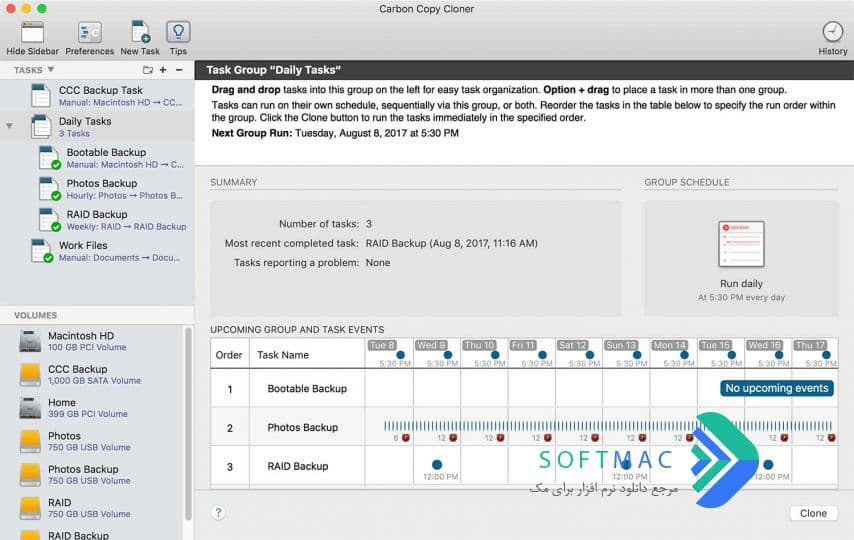Click the Clone button
Screen dimensions: 854x540
coord(813,513)
